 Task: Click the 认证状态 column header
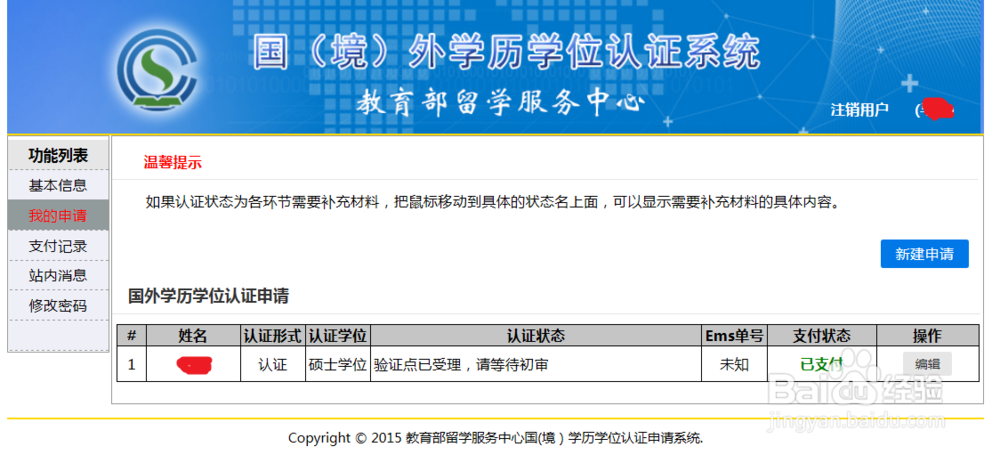[536, 336]
